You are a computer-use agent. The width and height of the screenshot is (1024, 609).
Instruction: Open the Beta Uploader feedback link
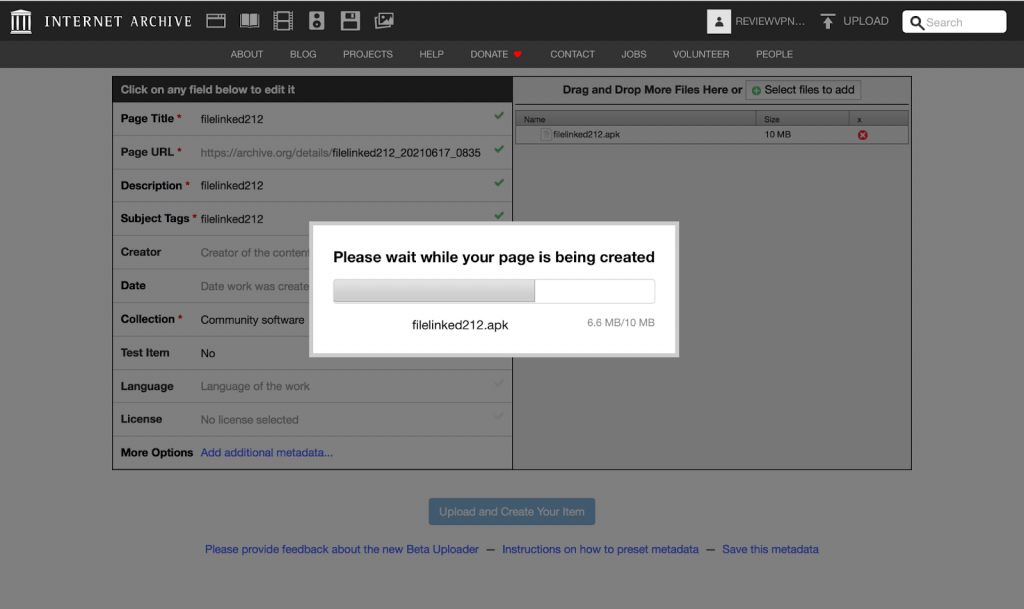[x=342, y=550]
